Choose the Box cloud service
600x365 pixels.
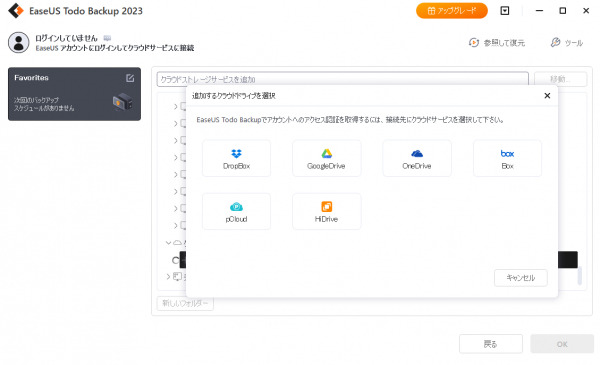(507, 158)
